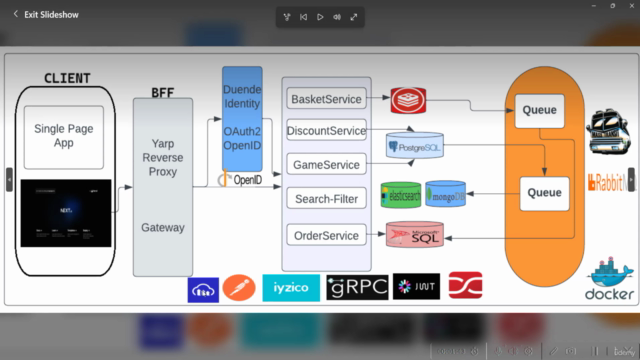
Task: Click the OrderService box
Action: [327, 235]
